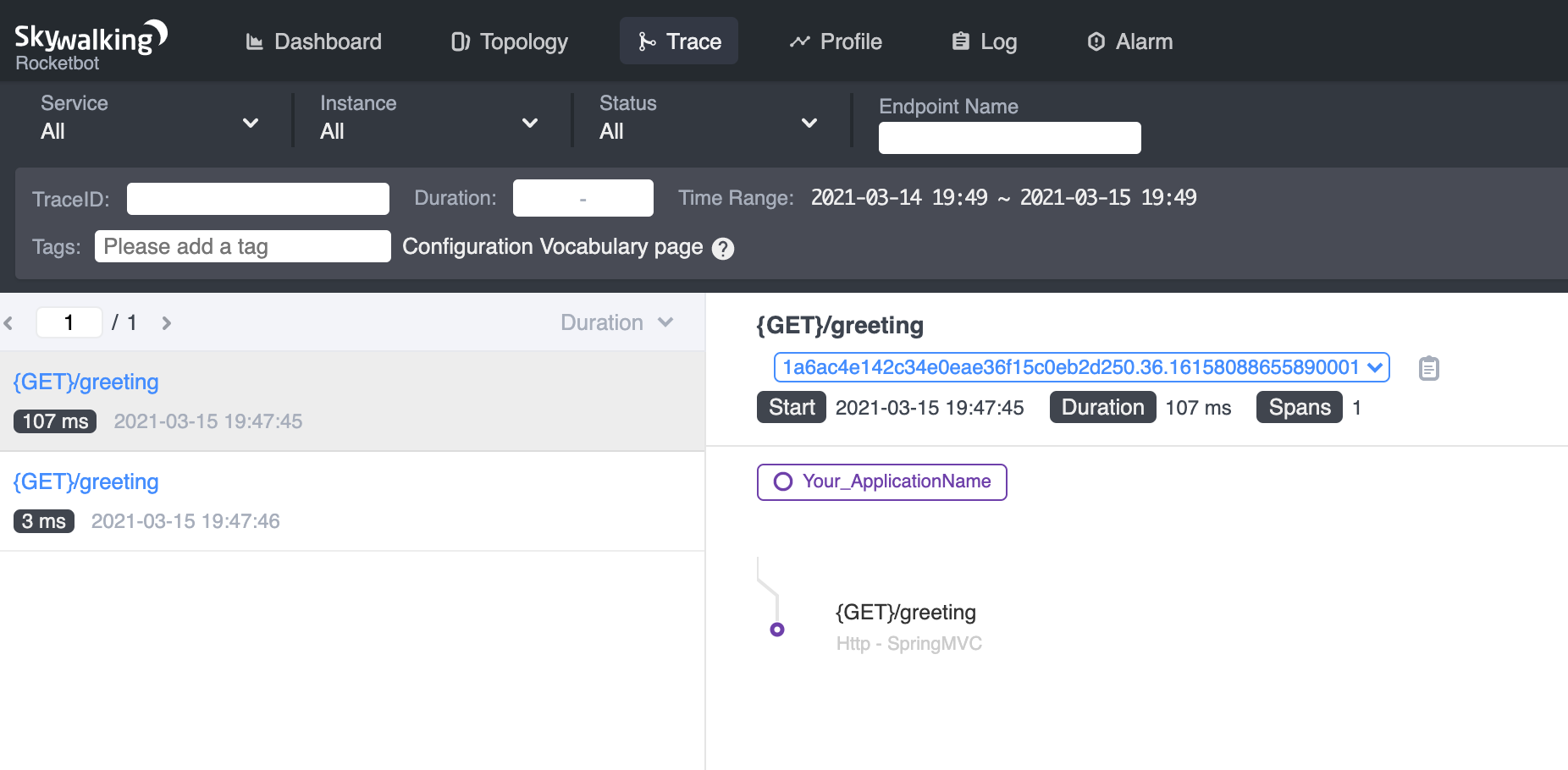The height and width of the screenshot is (770, 1568).
Task: Click the Skywalking Rocketbot logo
Action: [x=91, y=46]
